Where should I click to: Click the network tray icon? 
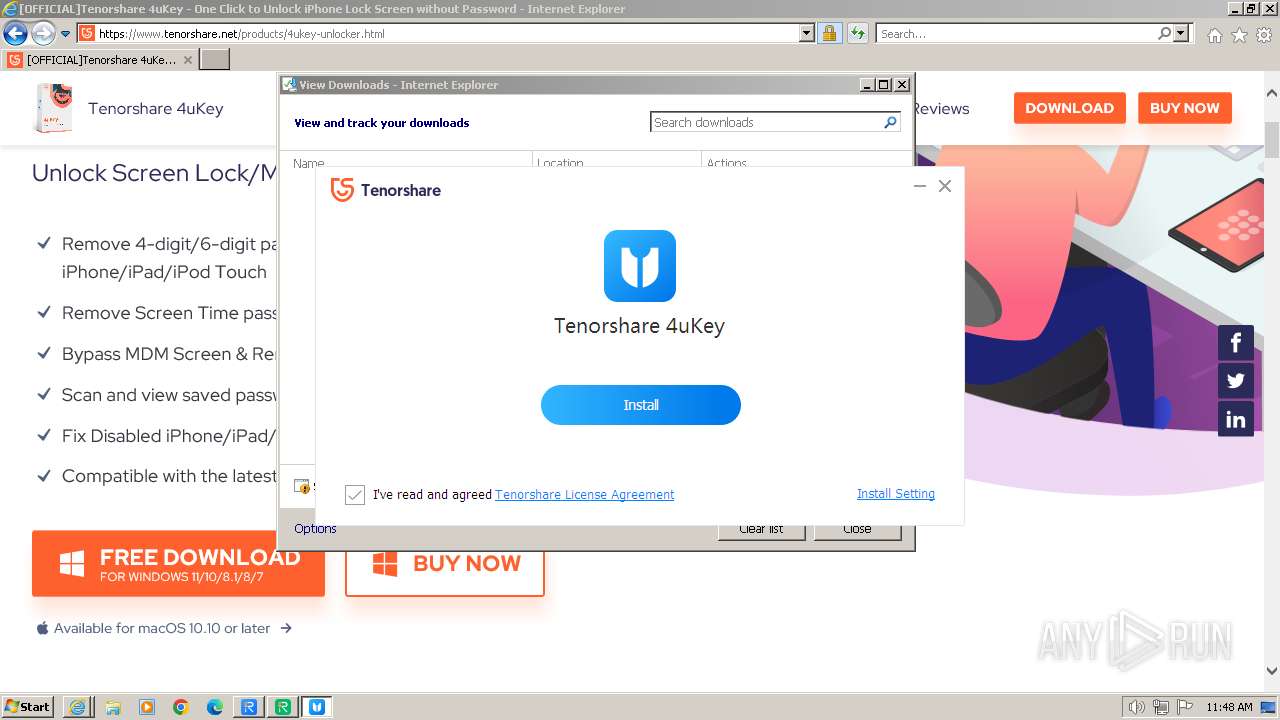pyautogui.click(x=1161, y=707)
